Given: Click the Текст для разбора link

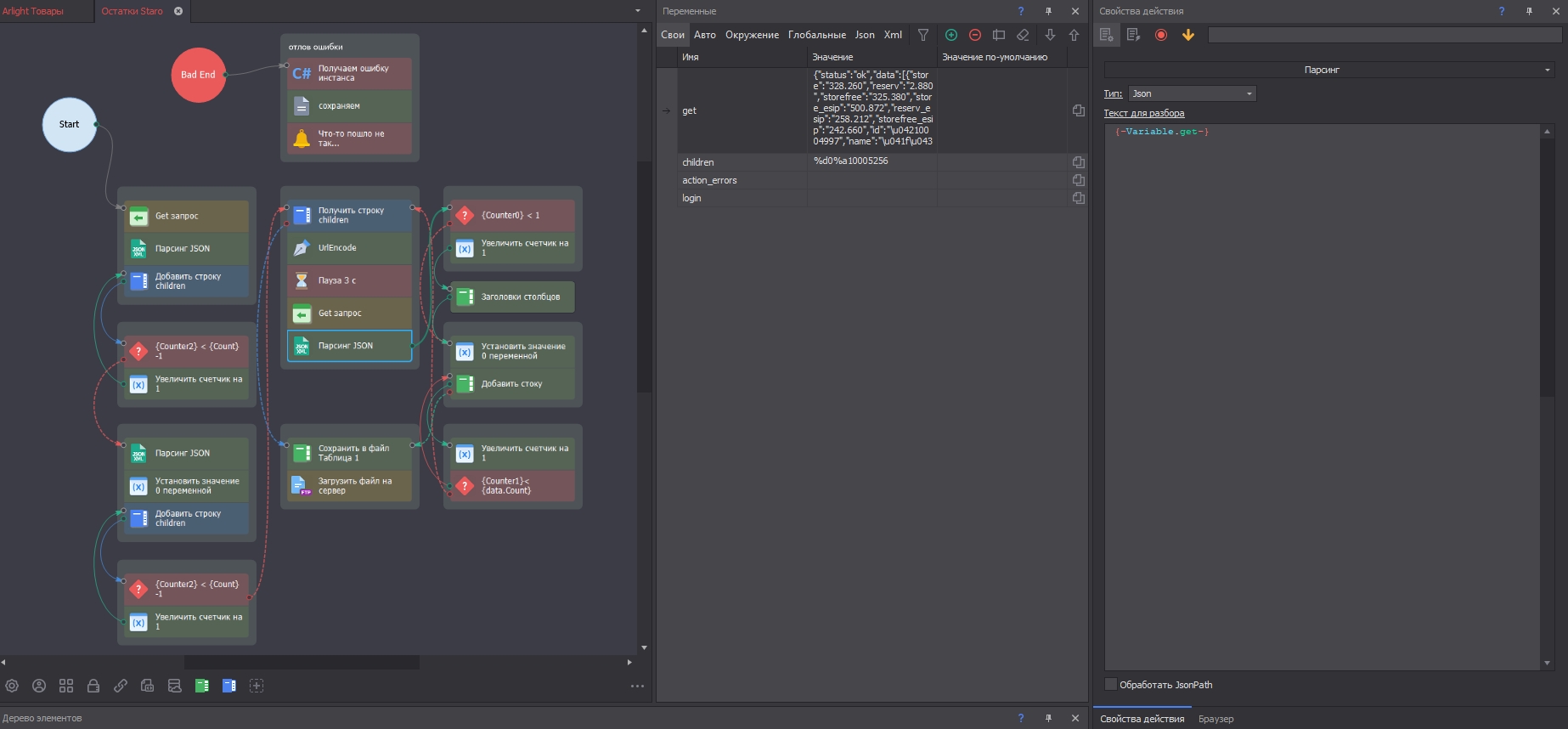Looking at the screenshot, I should pyautogui.click(x=1143, y=113).
